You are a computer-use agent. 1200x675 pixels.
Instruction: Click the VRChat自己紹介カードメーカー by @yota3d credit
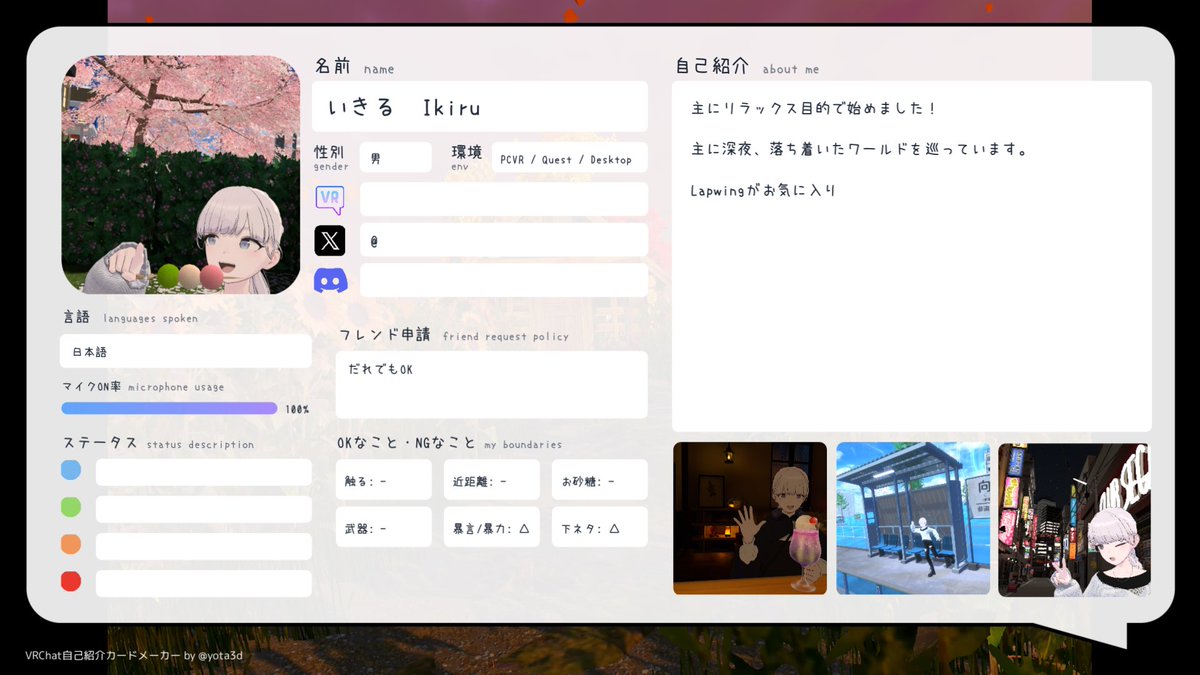[x=134, y=656]
